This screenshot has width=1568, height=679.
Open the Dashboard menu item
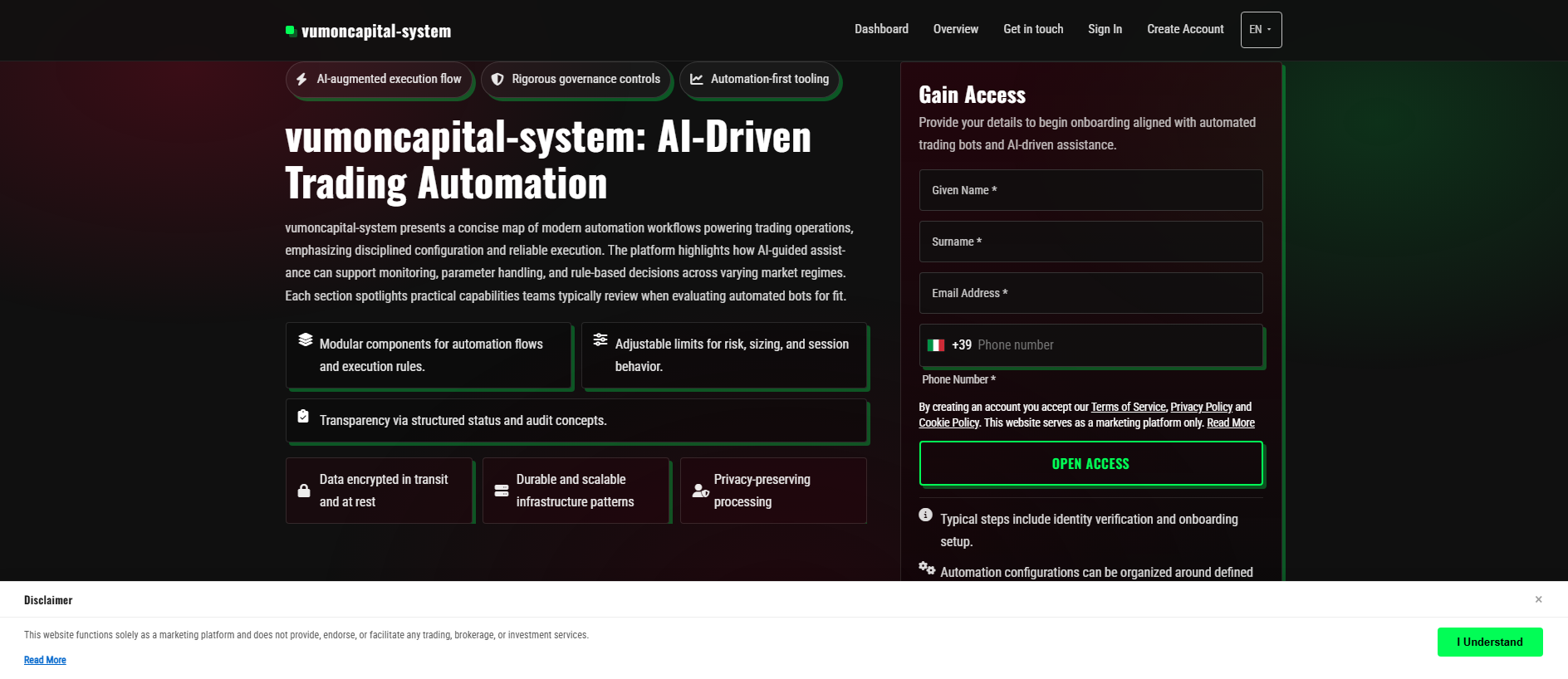(881, 29)
